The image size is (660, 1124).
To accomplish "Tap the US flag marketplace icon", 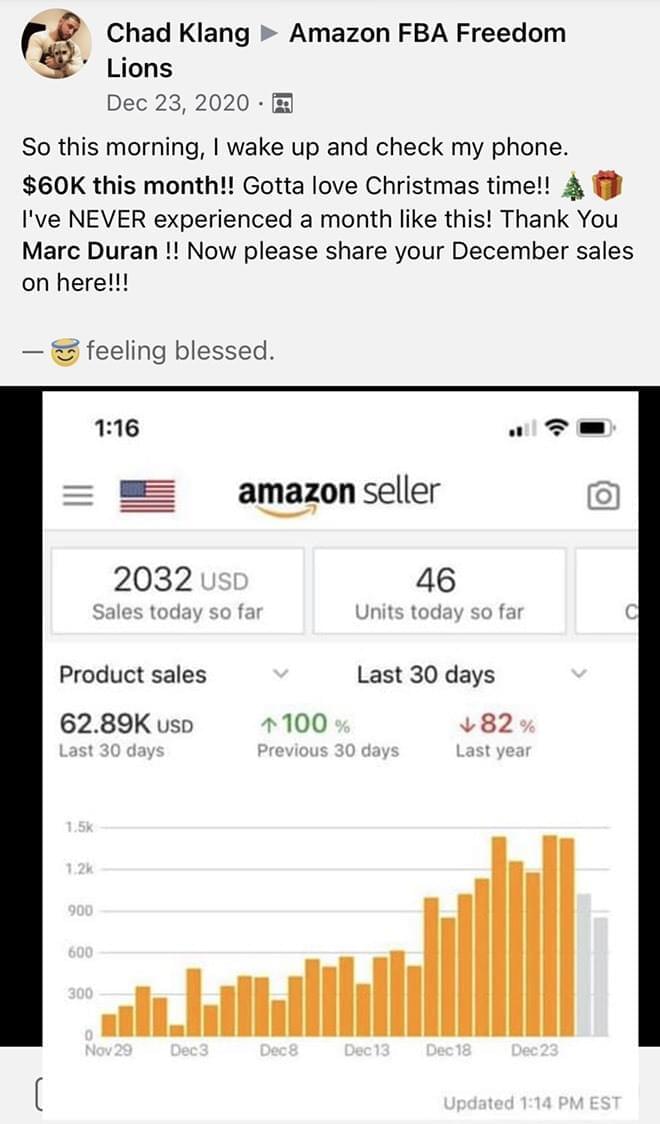I will pos(147,495).
